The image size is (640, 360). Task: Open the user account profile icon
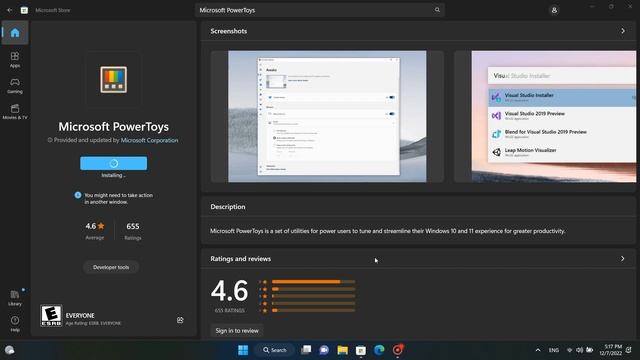554,10
